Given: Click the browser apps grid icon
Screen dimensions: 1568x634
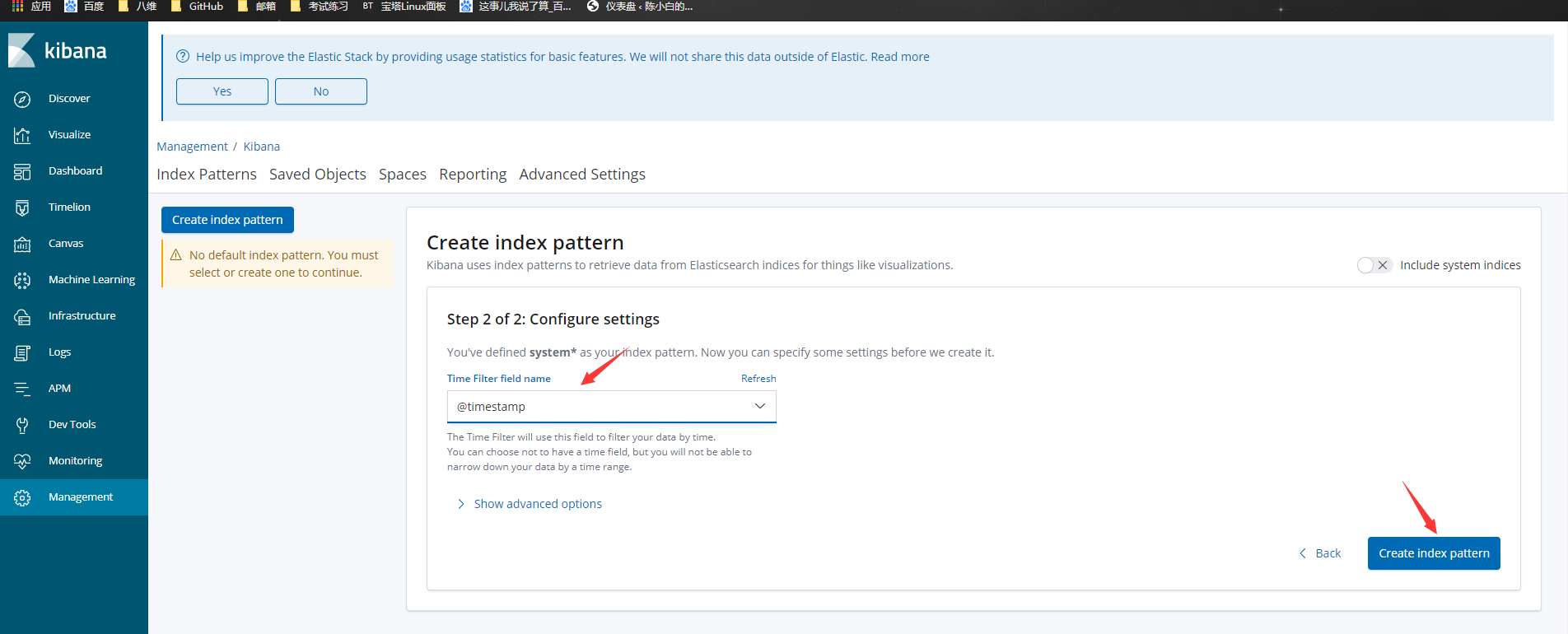Looking at the screenshot, I should 17,7.
